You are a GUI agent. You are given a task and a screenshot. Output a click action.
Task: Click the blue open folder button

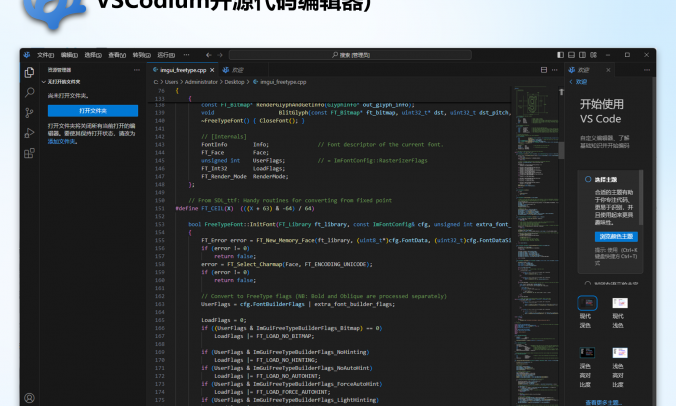click(93, 111)
